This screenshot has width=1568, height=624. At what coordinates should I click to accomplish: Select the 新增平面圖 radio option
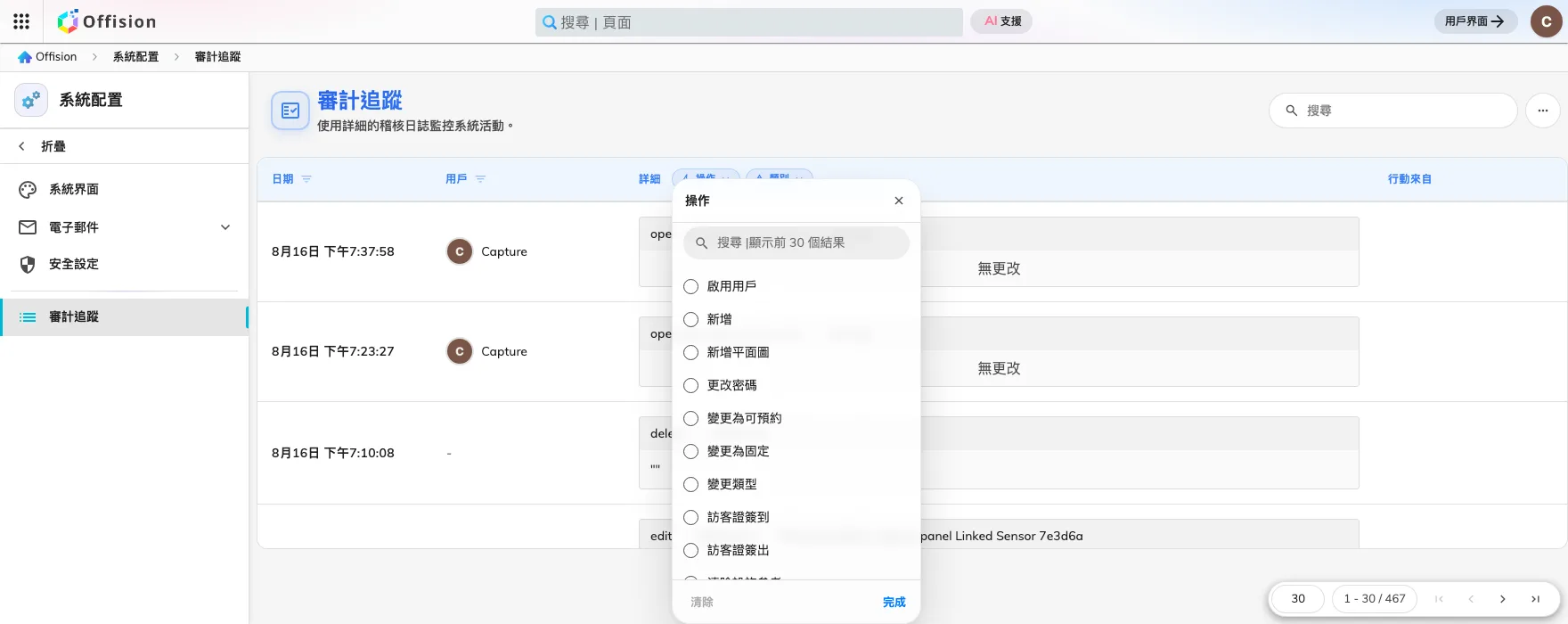tap(690, 352)
